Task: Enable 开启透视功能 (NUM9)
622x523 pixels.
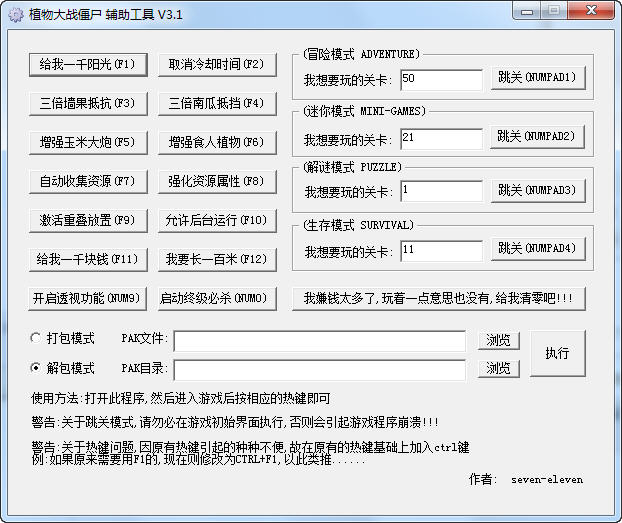Action: pyautogui.click(x=87, y=298)
